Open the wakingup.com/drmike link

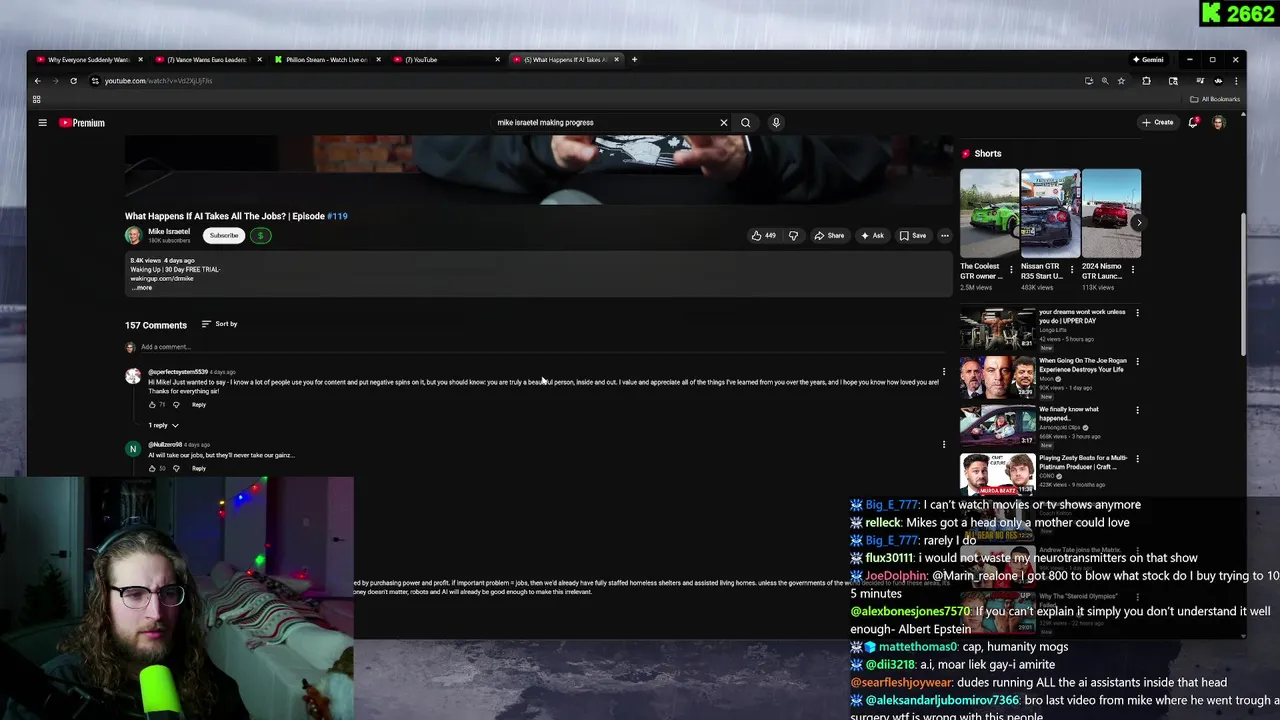(x=162, y=278)
